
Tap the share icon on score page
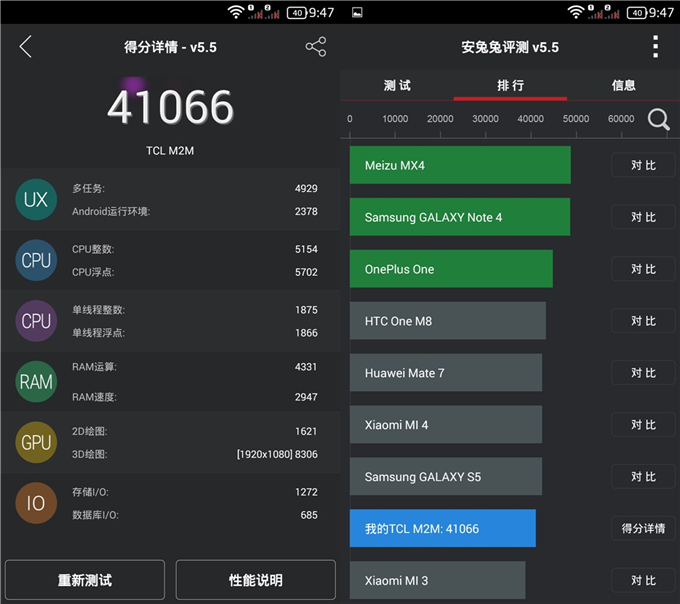315,47
